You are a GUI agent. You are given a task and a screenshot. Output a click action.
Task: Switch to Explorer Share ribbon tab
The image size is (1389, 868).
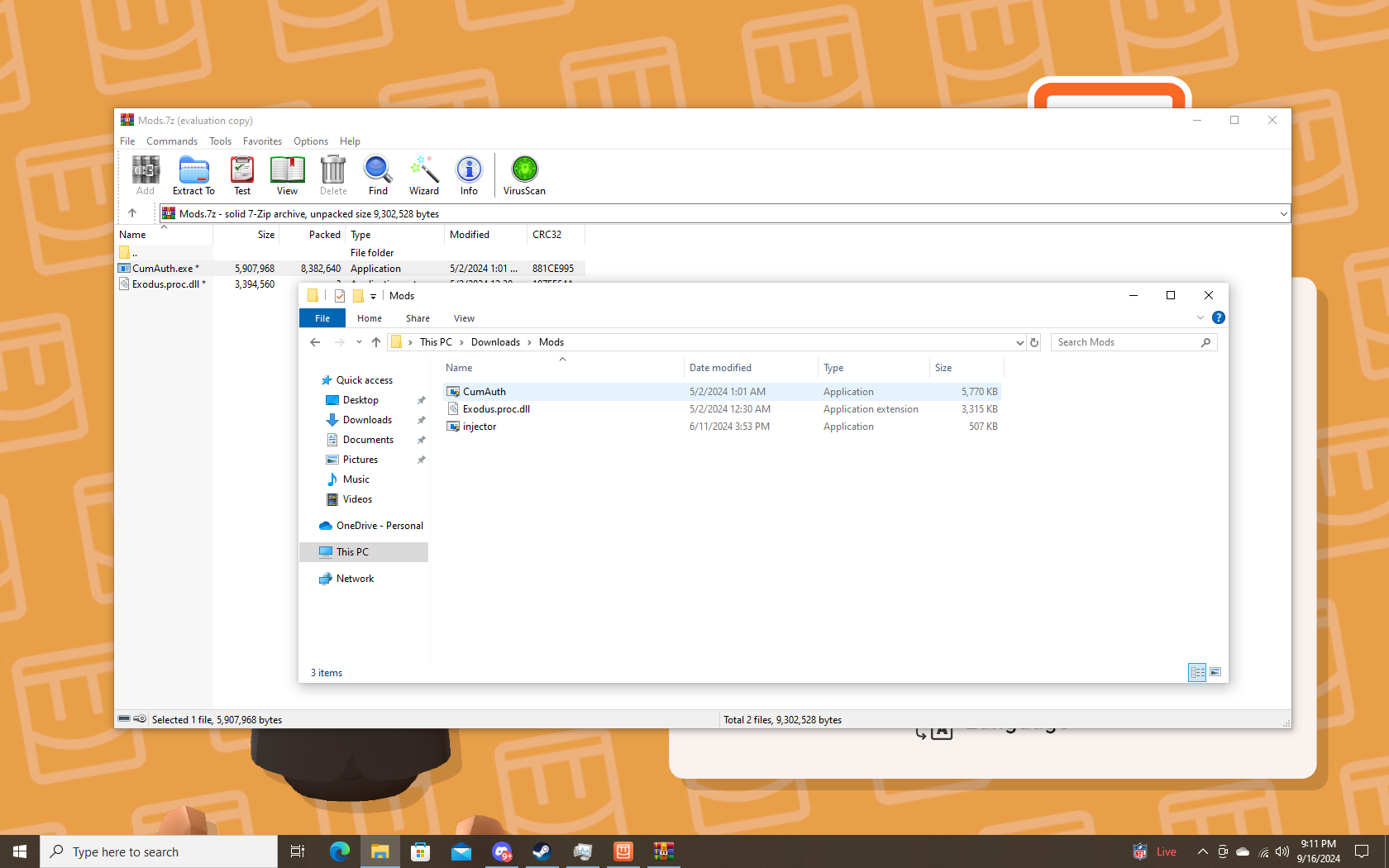(x=418, y=318)
